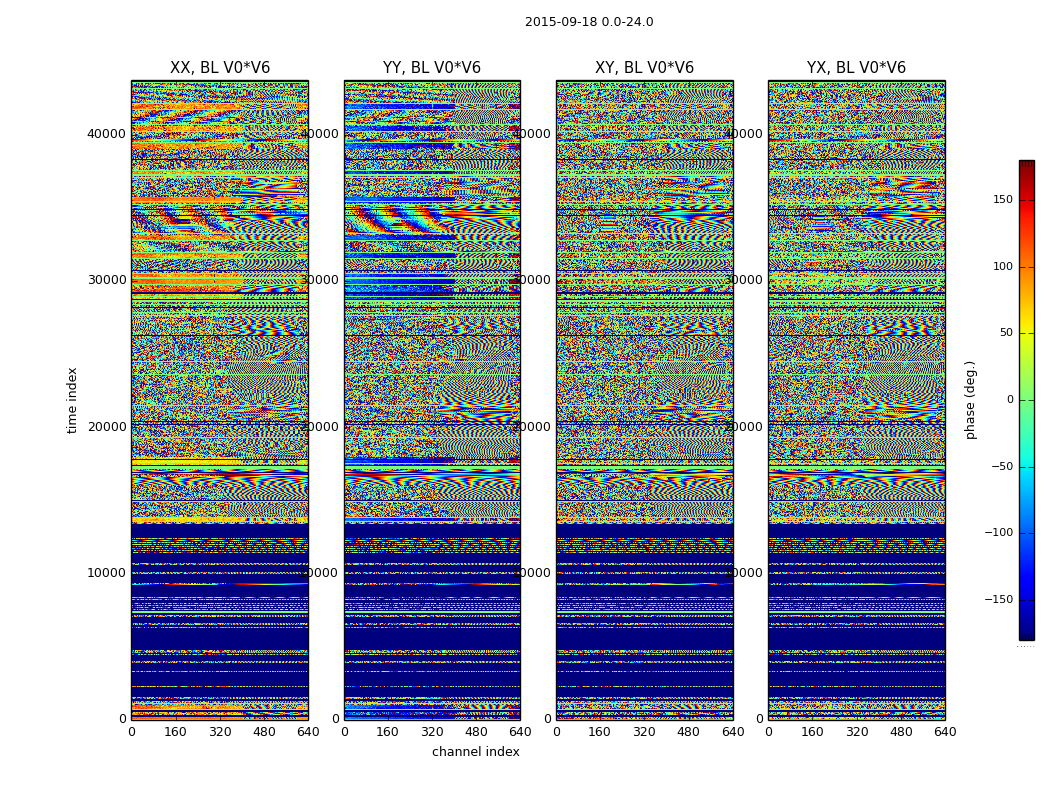The width and height of the screenshot is (1050, 800).
Task: Click inside the YX phase waterfall plot
Action: pyautogui.click(x=856, y=400)
